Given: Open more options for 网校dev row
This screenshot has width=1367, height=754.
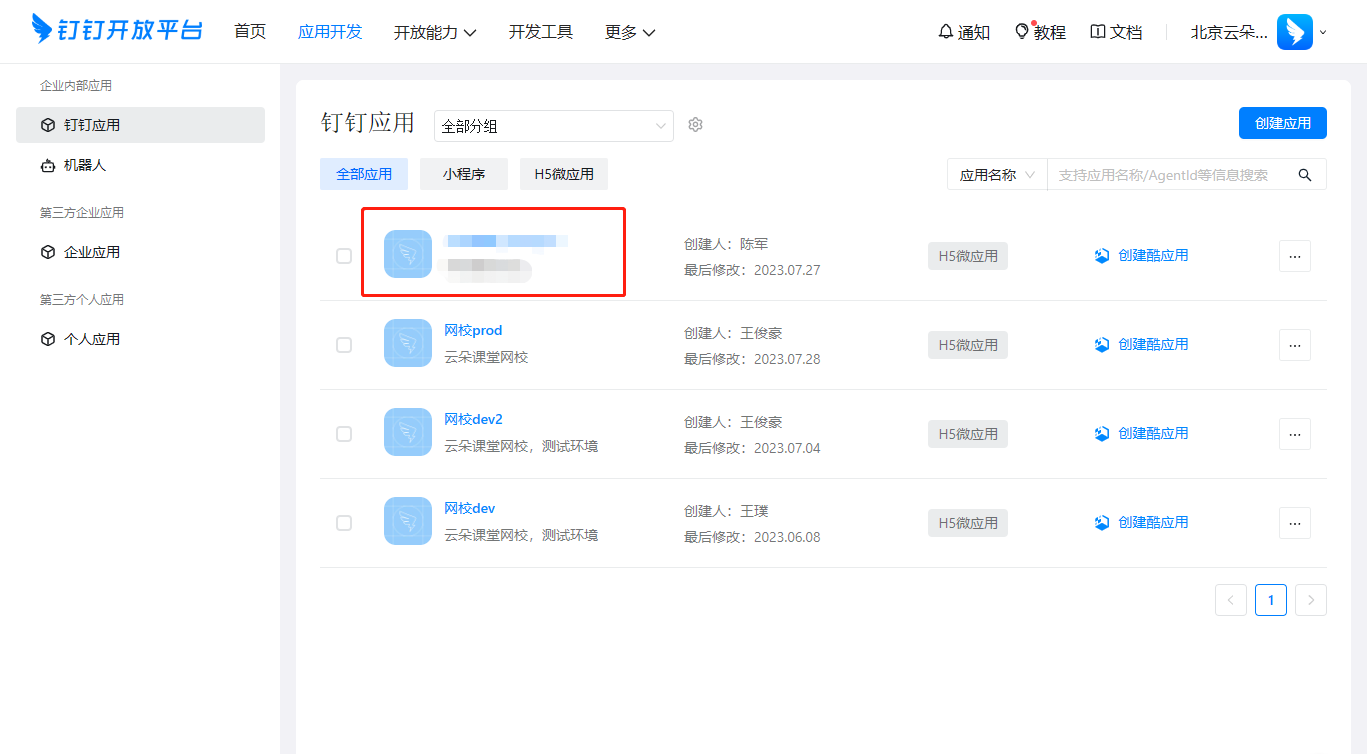Looking at the screenshot, I should pyautogui.click(x=1294, y=523).
